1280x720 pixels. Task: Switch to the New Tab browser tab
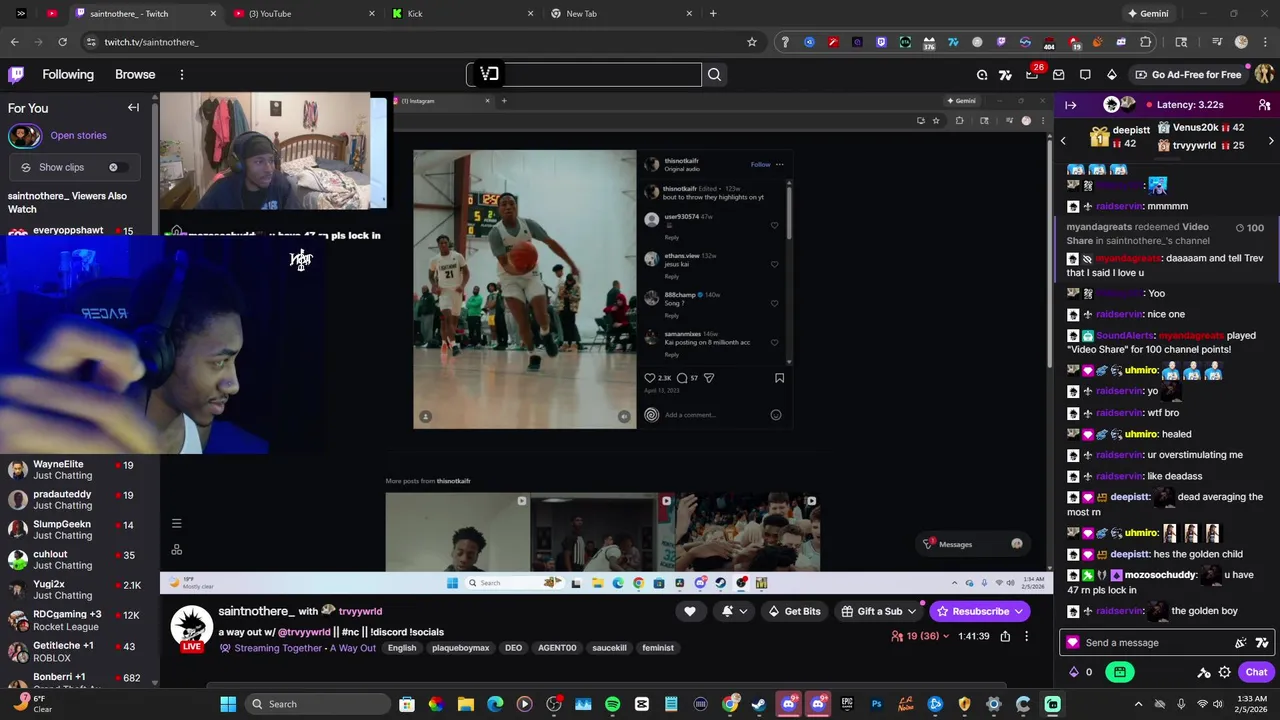(x=622, y=14)
